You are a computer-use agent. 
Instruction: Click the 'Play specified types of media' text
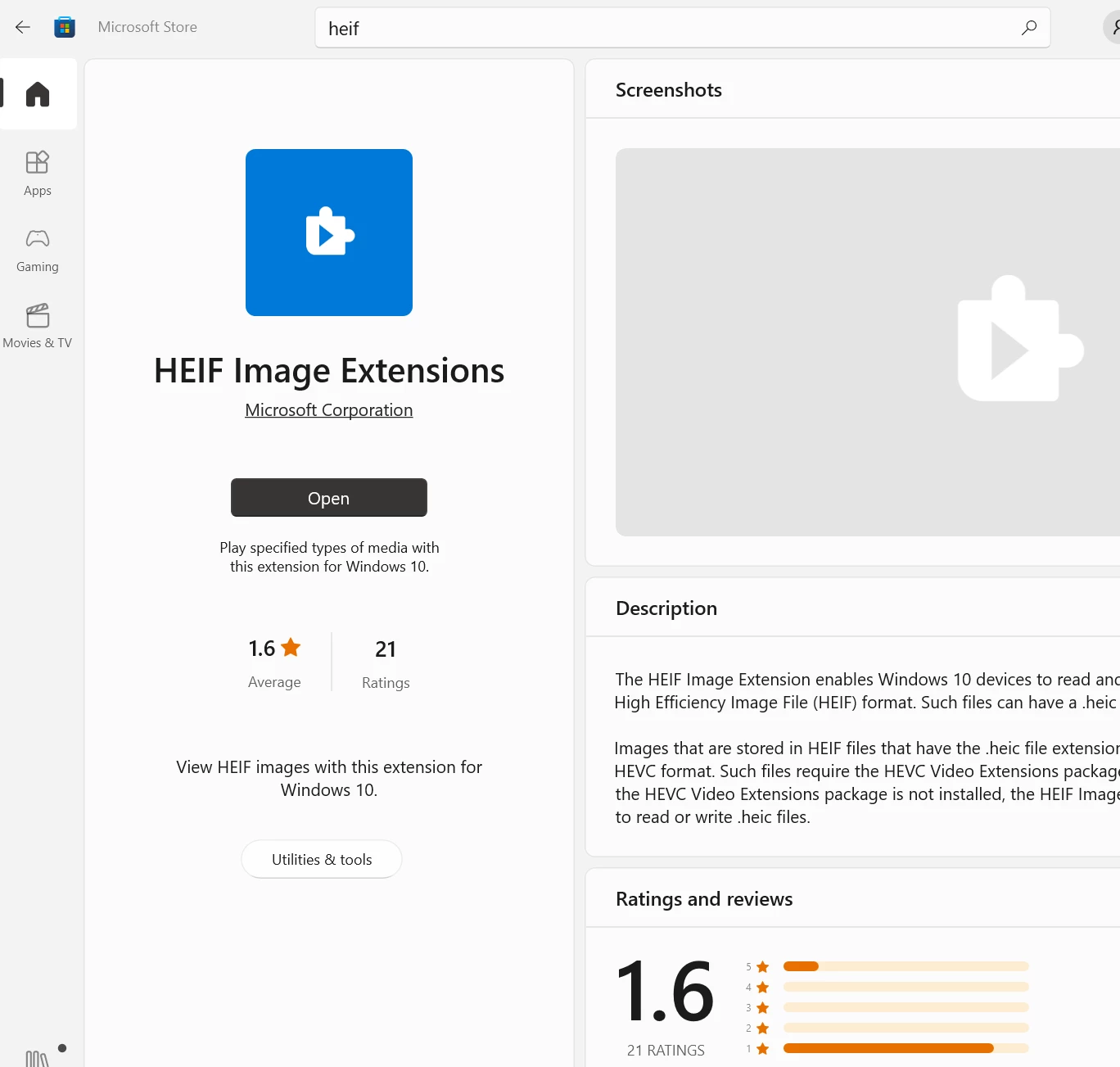[x=329, y=557]
